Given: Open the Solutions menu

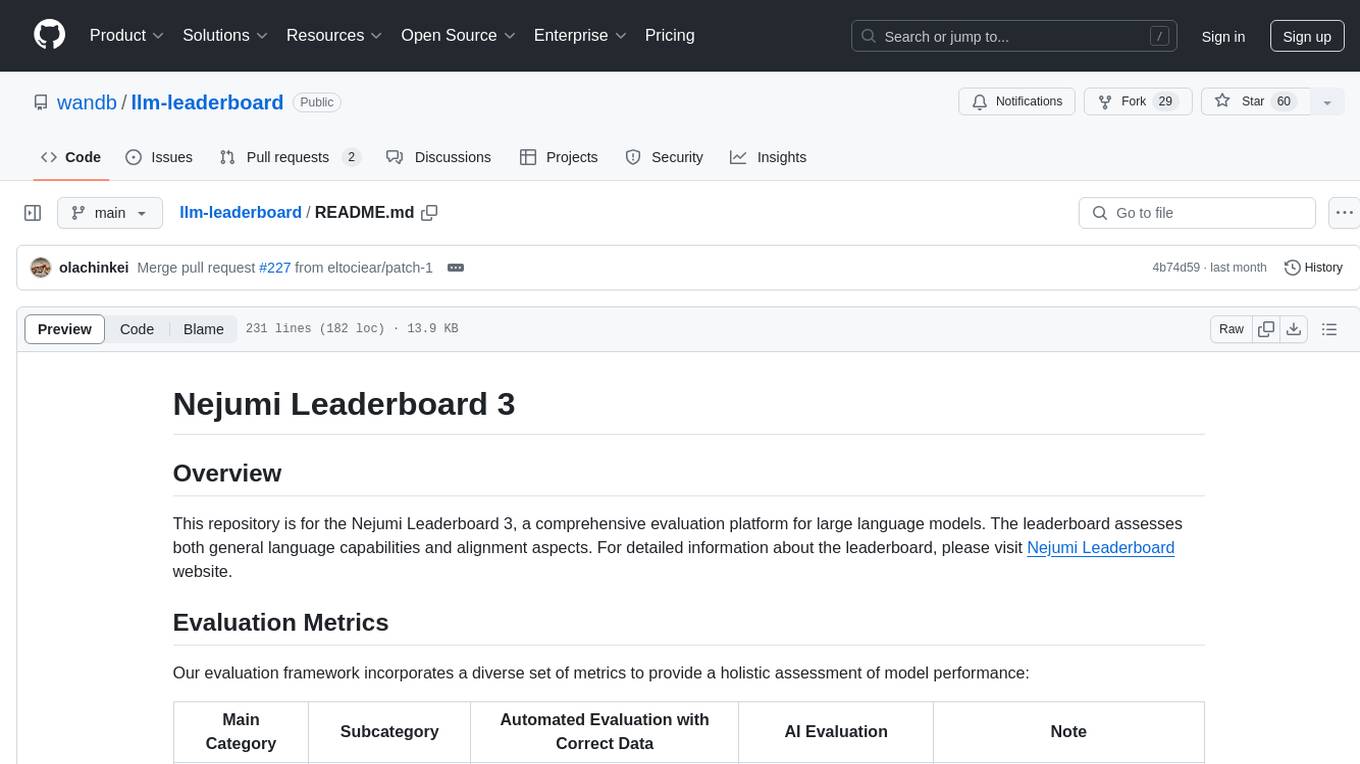Looking at the screenshot, I should tap(225, 35).
